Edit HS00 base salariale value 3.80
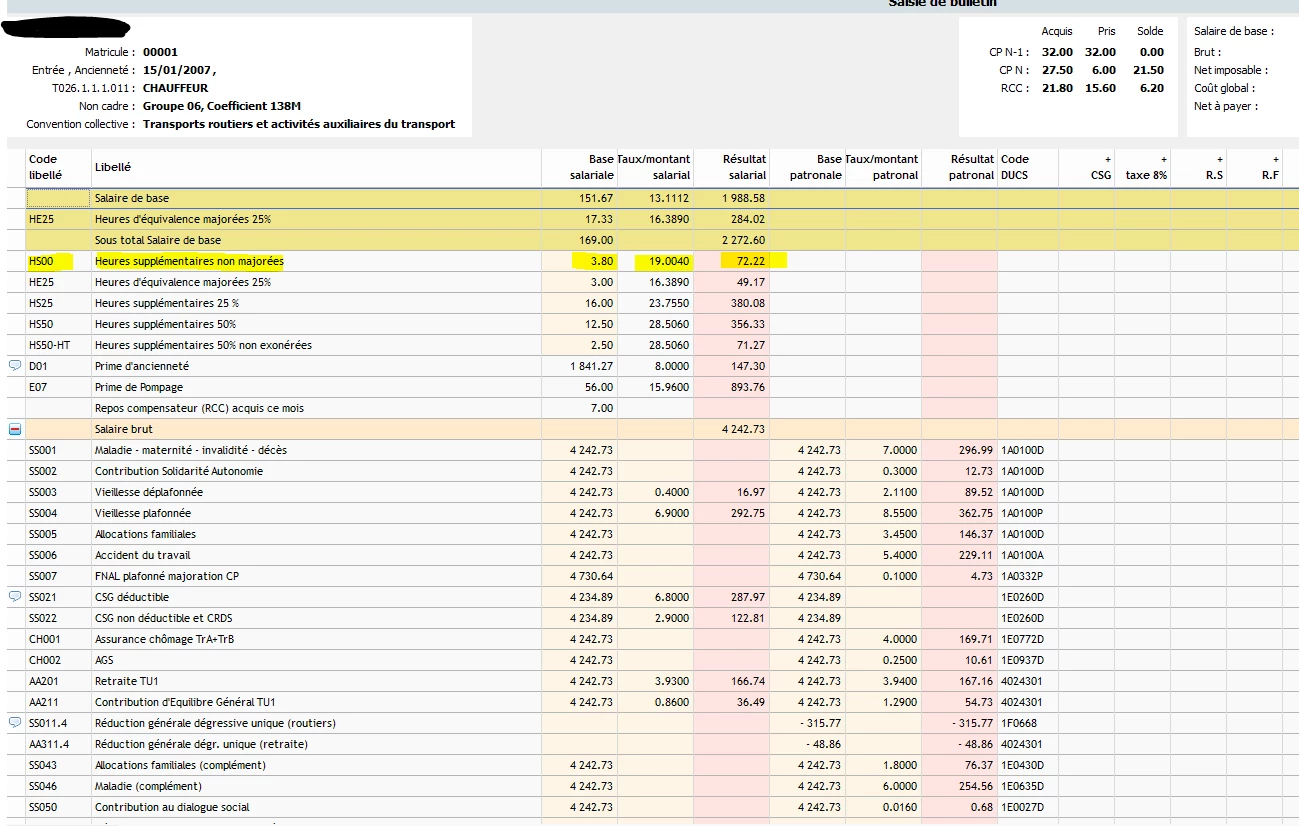This screenshot has height=826, width=1299. (598, 262)
